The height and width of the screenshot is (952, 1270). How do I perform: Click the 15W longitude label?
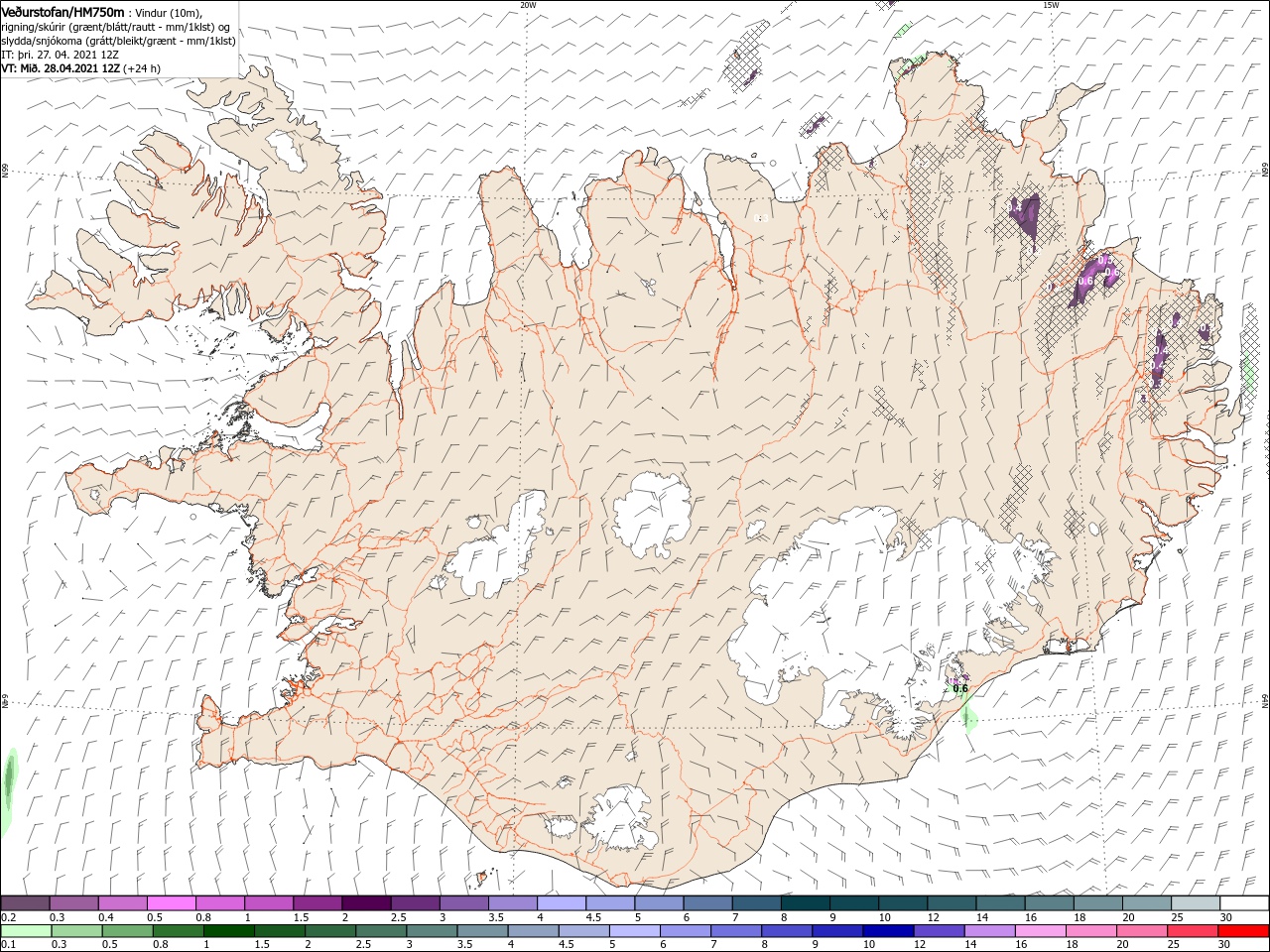point(1051,5)
